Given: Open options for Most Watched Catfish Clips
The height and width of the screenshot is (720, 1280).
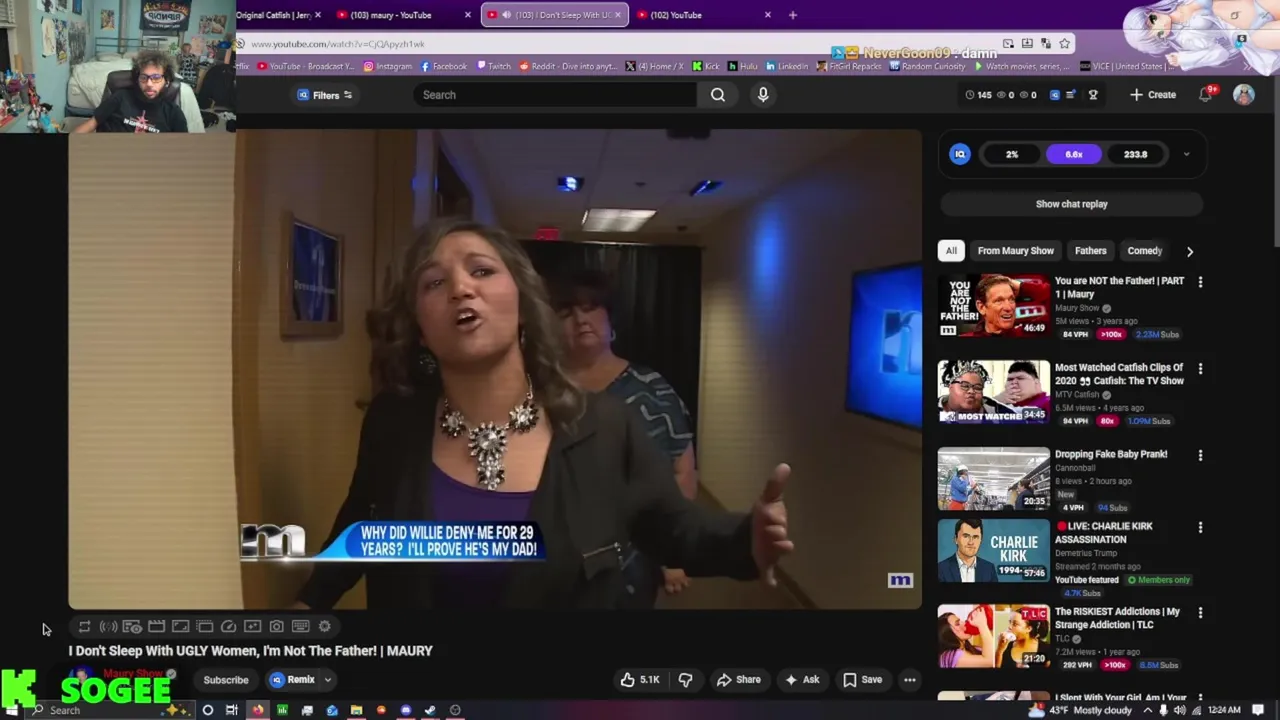Looking at the screenshot, I should click(1200, 369).
